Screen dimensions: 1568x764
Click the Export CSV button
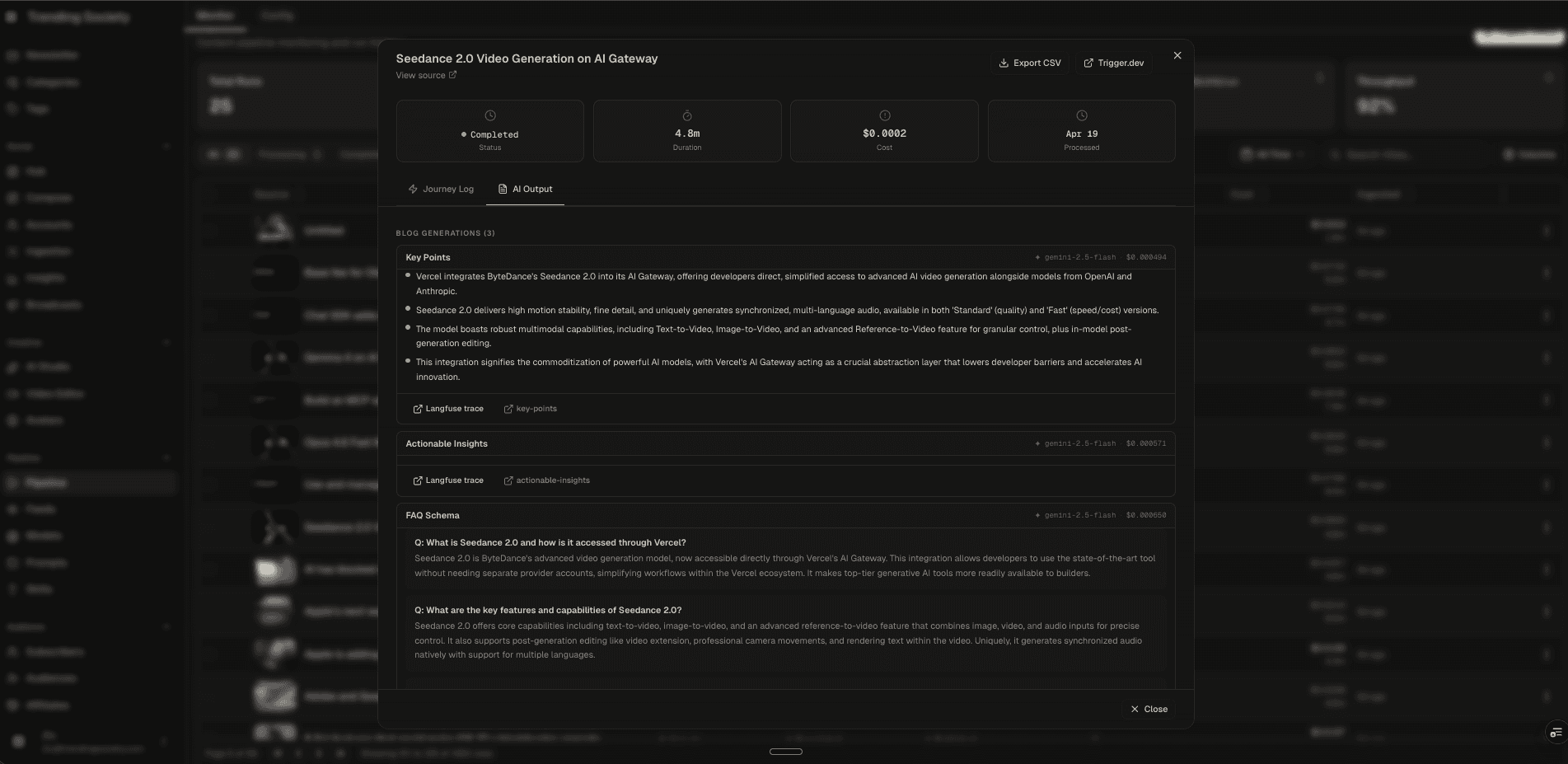tap(1030, 63)
